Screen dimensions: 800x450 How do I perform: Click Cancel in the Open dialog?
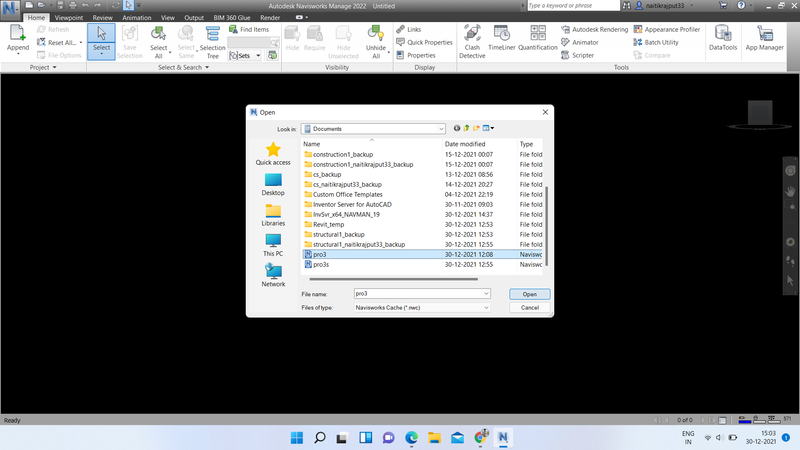click(x=530, y=308)
